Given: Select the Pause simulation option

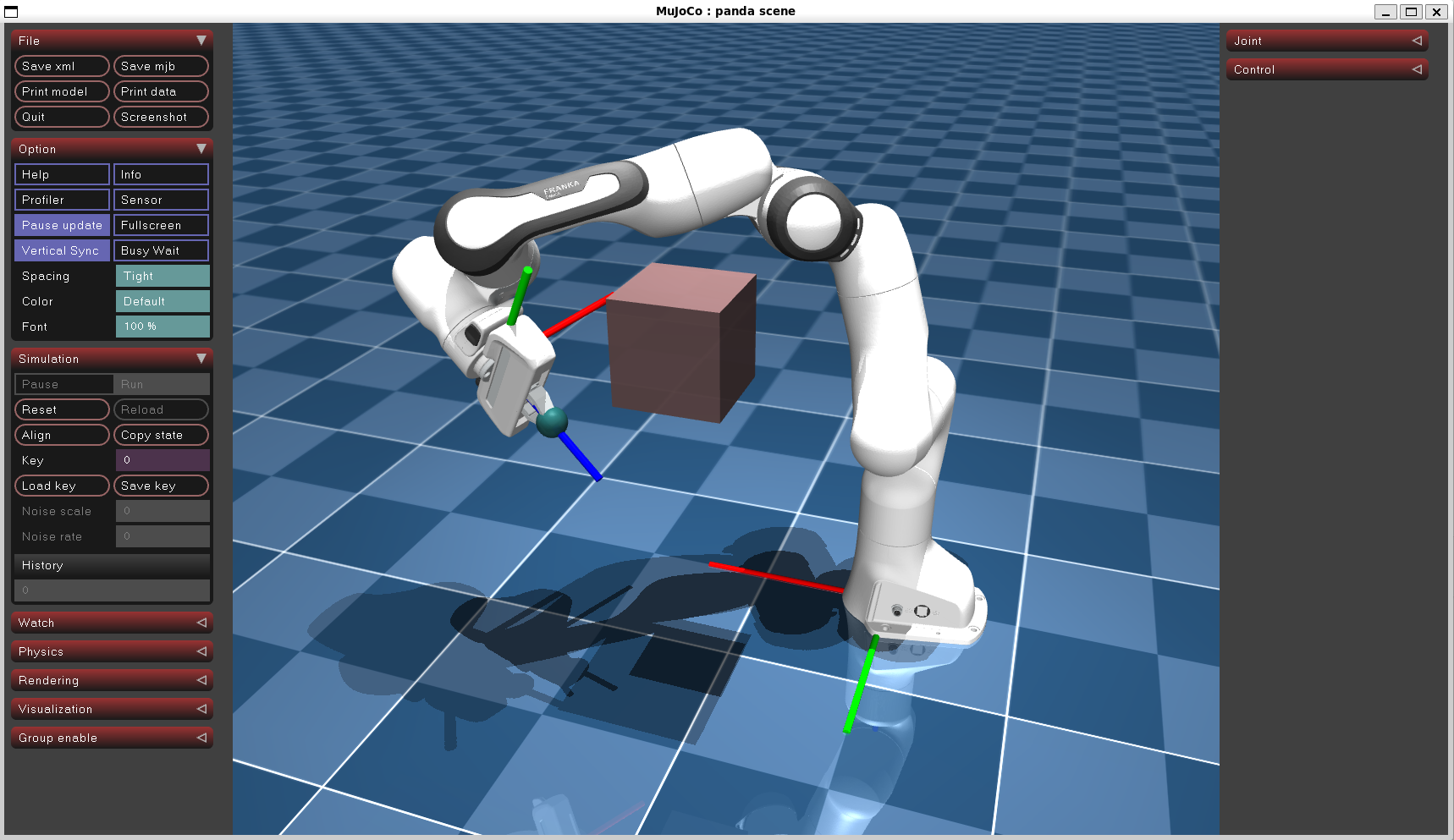Looking at the screenshot, I should [x=63, y=384].
